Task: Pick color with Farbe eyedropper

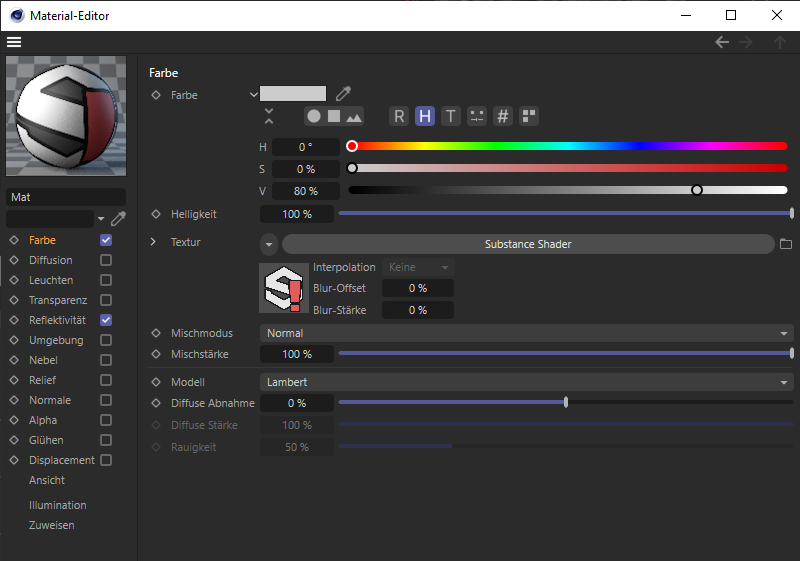Action: [x=343, y=93]
